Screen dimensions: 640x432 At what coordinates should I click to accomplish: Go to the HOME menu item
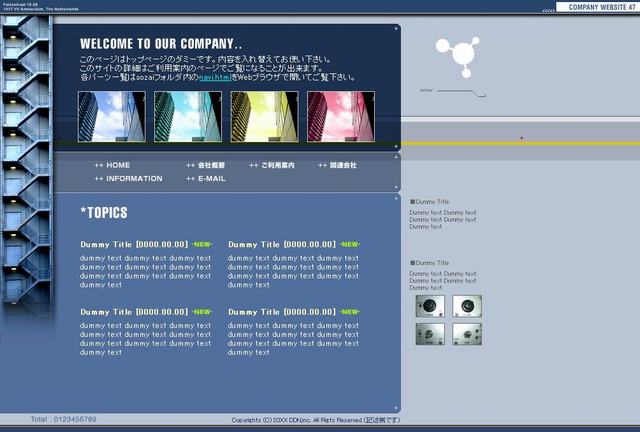112,165
